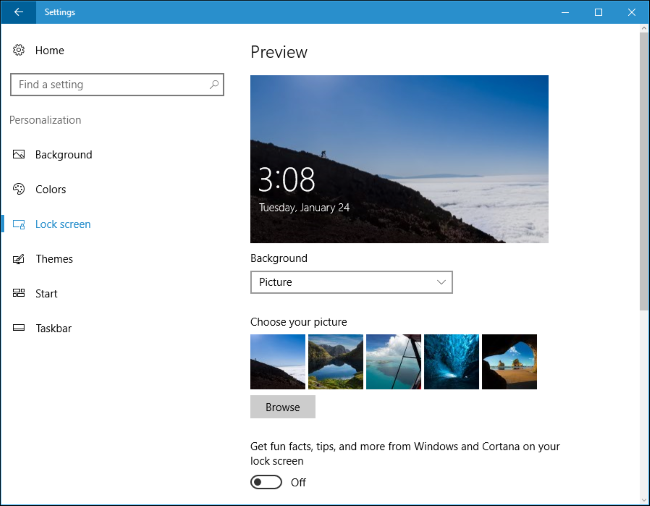Image resolution: width=650 pixels, height=506 pixels.
Task: Click the Home gear icon
Action: 19,50
